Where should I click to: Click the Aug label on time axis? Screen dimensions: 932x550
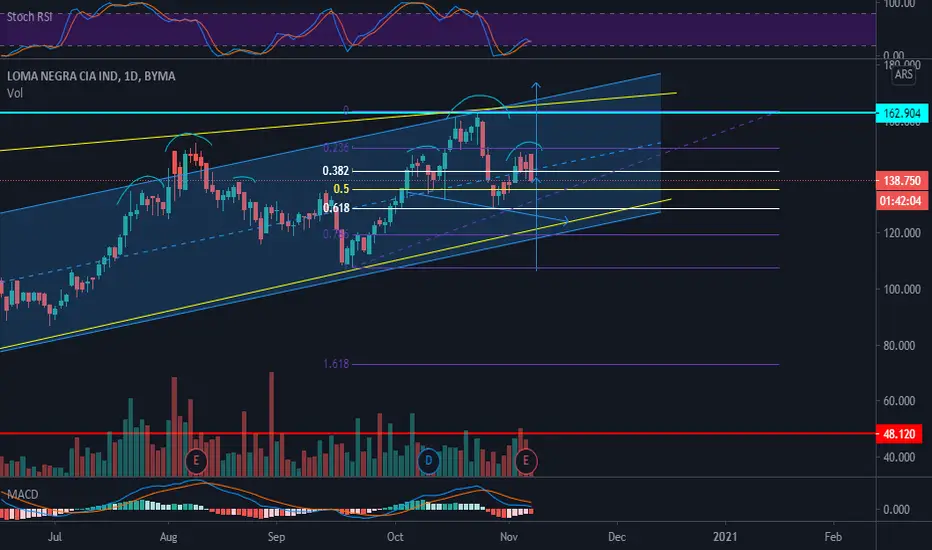[169, 537]
